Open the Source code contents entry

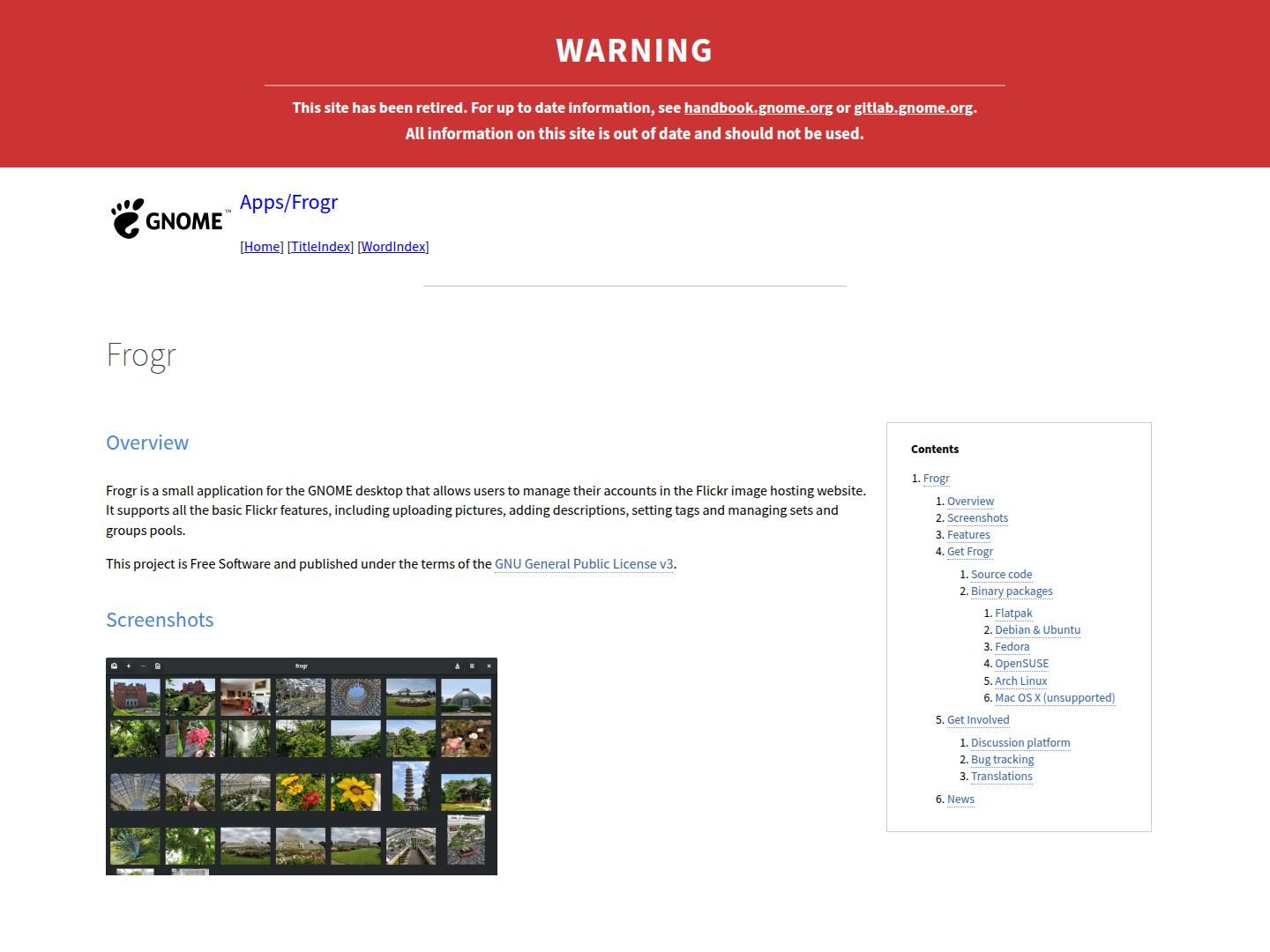(x=1001, y=575)
